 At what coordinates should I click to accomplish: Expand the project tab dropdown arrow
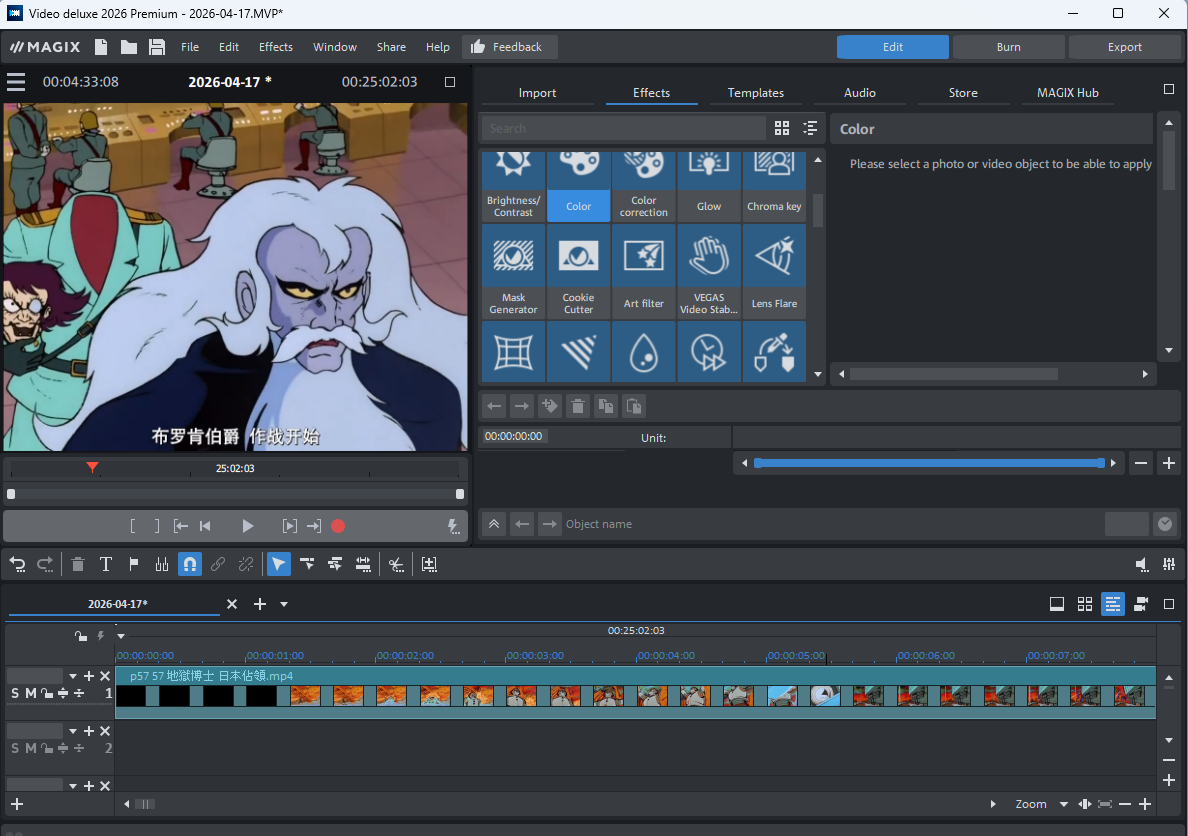pyautogui.click(x=284, y=604)
